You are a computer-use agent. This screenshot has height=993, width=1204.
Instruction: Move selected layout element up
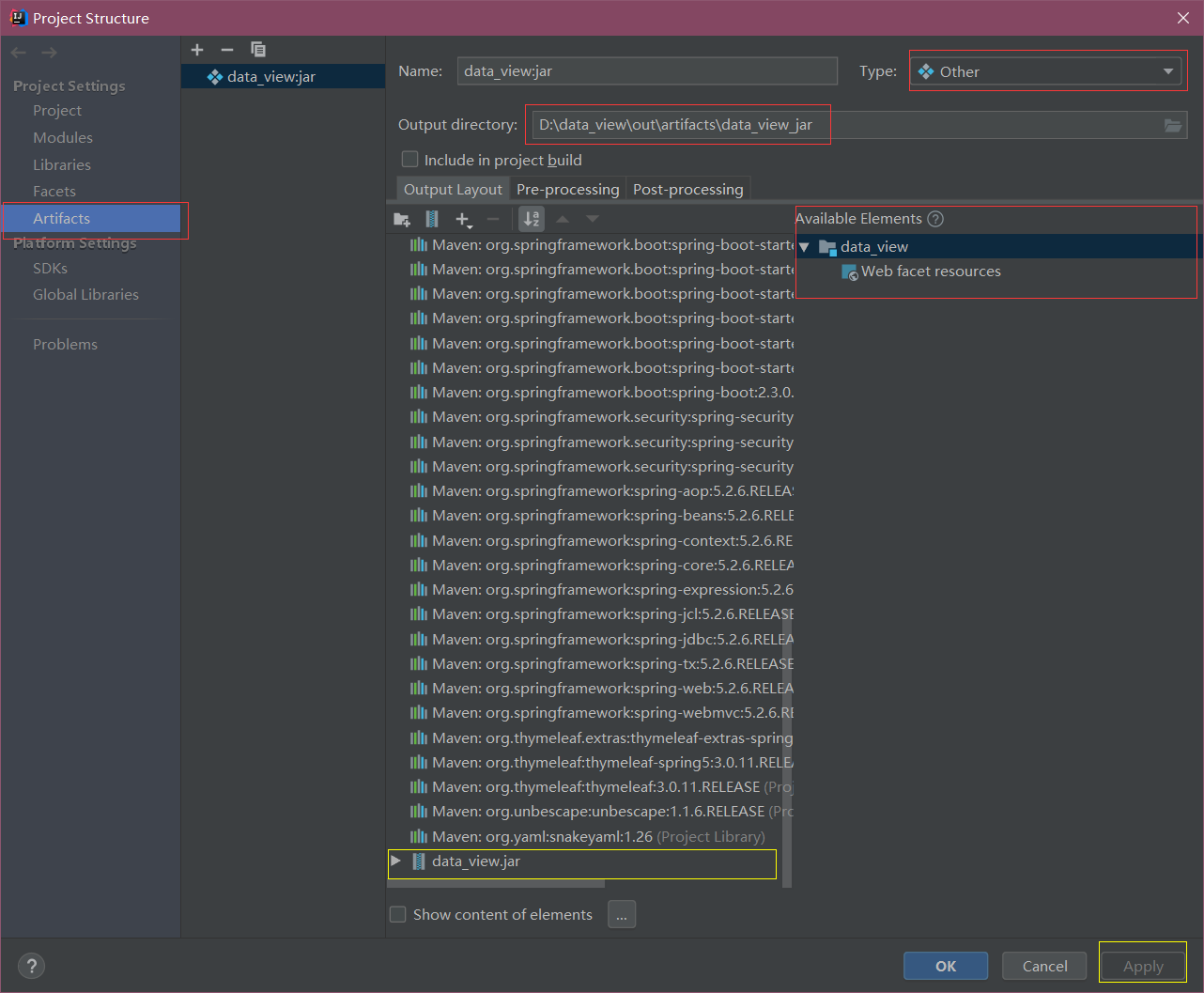(x=563, y=220)
